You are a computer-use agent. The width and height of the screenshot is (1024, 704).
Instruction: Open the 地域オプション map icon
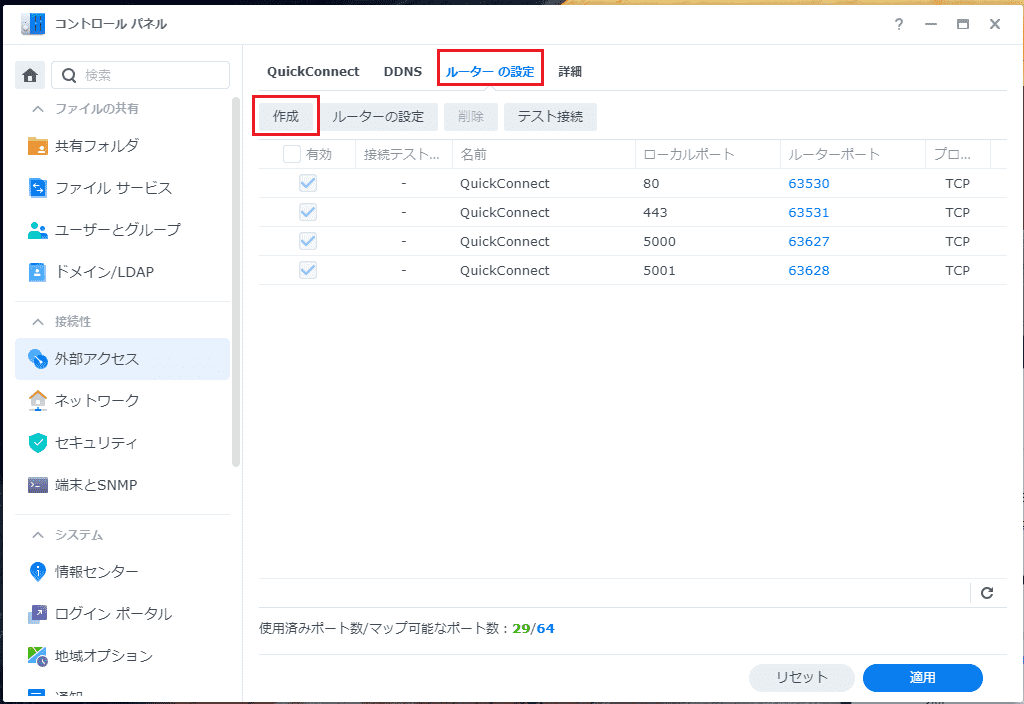click(x=38, y=656)
